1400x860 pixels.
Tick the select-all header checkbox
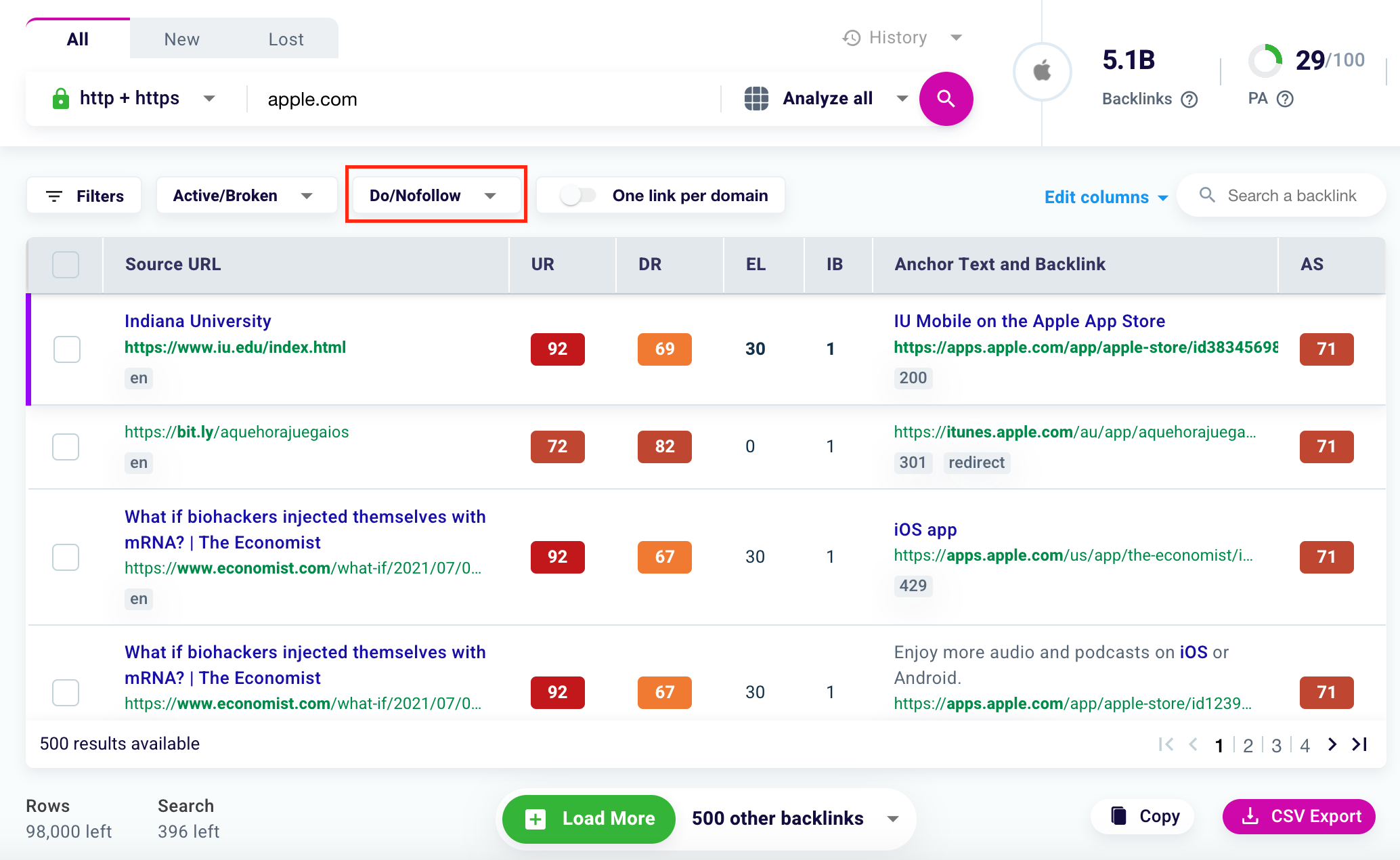pyautogui.click(x=66, y=264)
